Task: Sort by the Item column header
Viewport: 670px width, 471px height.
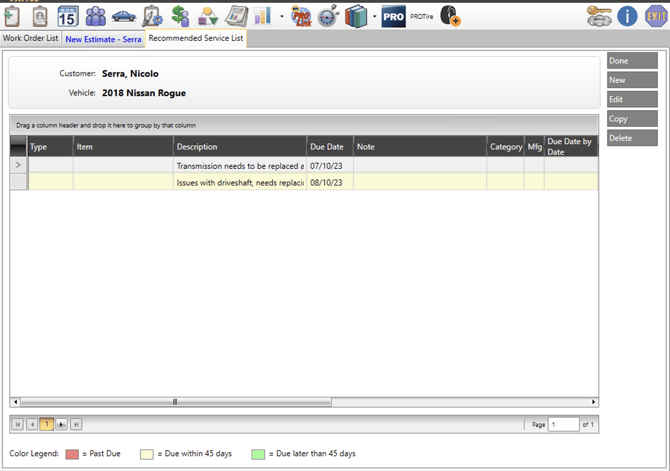Action: (x=123, y=147)
